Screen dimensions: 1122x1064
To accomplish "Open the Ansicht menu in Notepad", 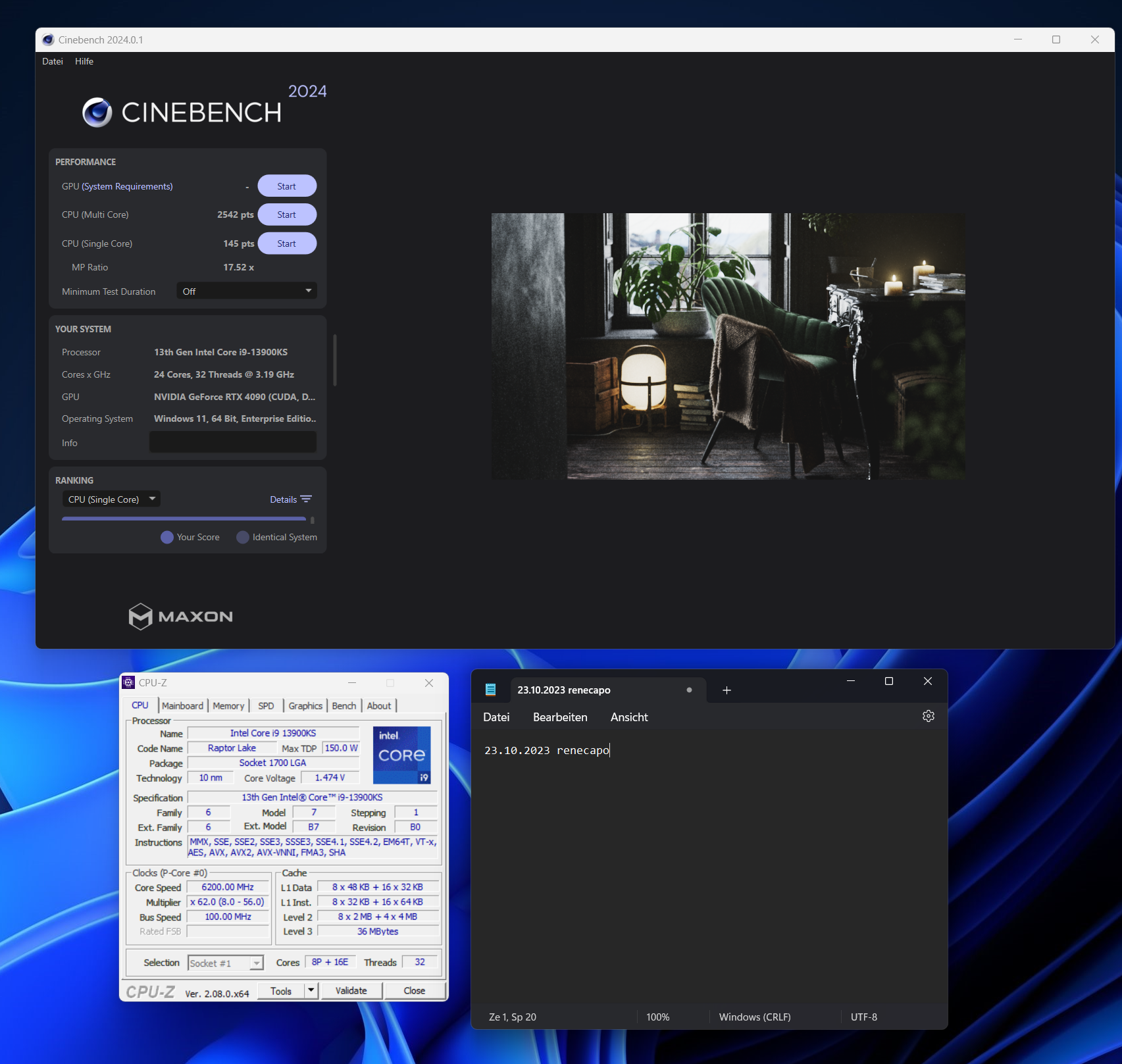I will coord(629,717).
